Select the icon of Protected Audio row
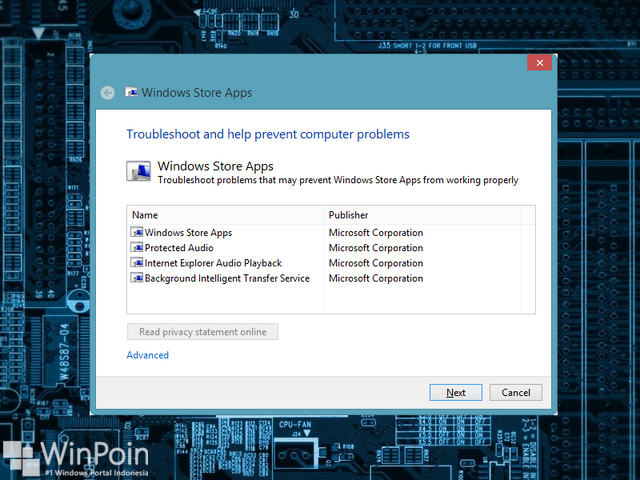Viewport: 640px width, 480px height. [137, 247]
